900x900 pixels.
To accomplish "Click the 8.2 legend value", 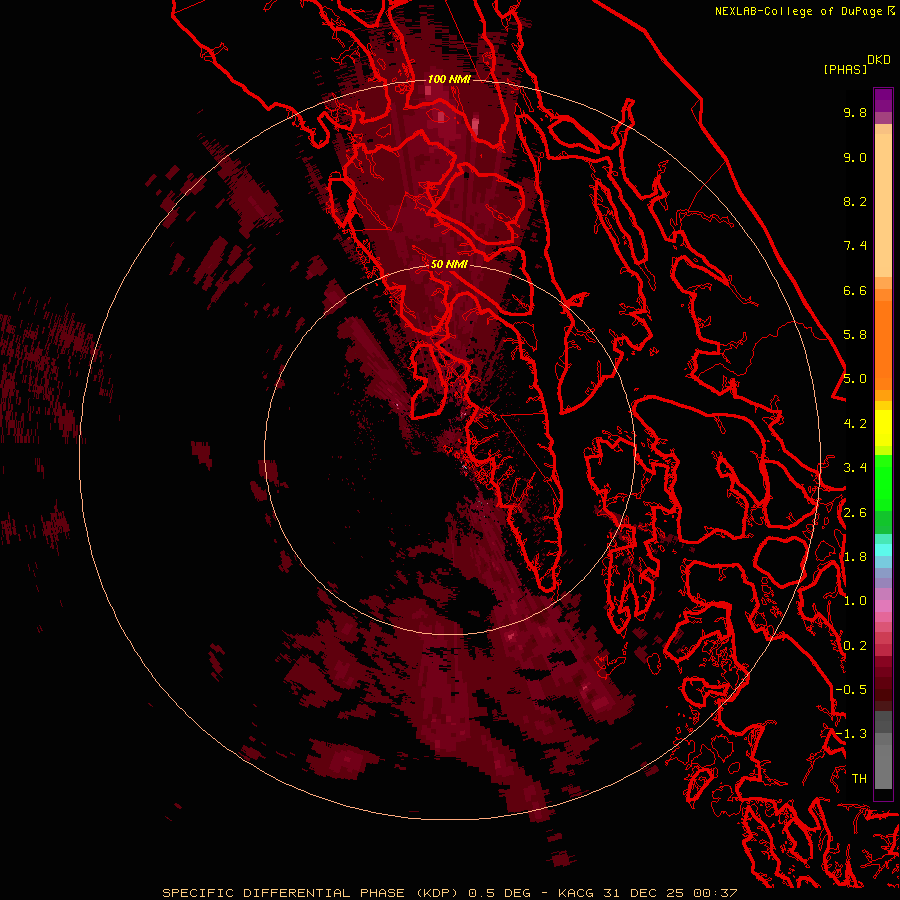I will click(855, 201).
